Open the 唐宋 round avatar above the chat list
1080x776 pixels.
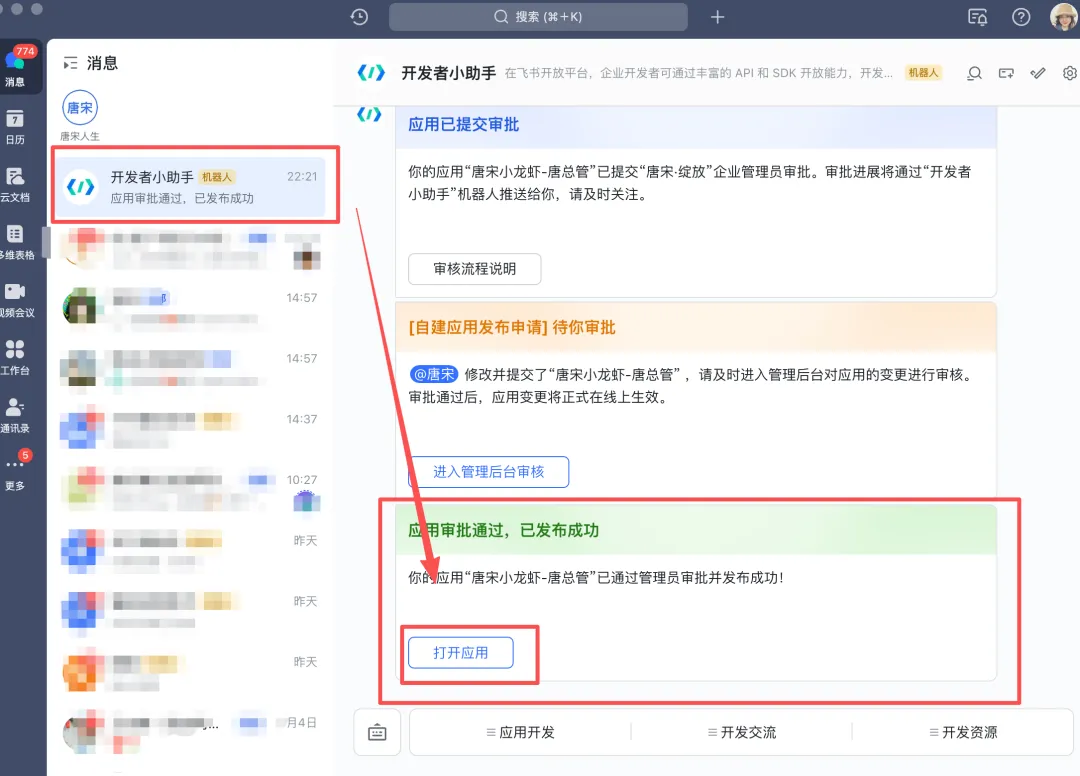point(80,108)
